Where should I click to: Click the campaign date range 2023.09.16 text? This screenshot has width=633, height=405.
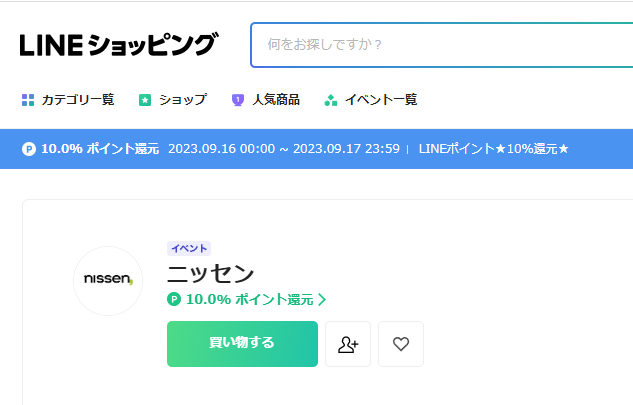[284, 149]
